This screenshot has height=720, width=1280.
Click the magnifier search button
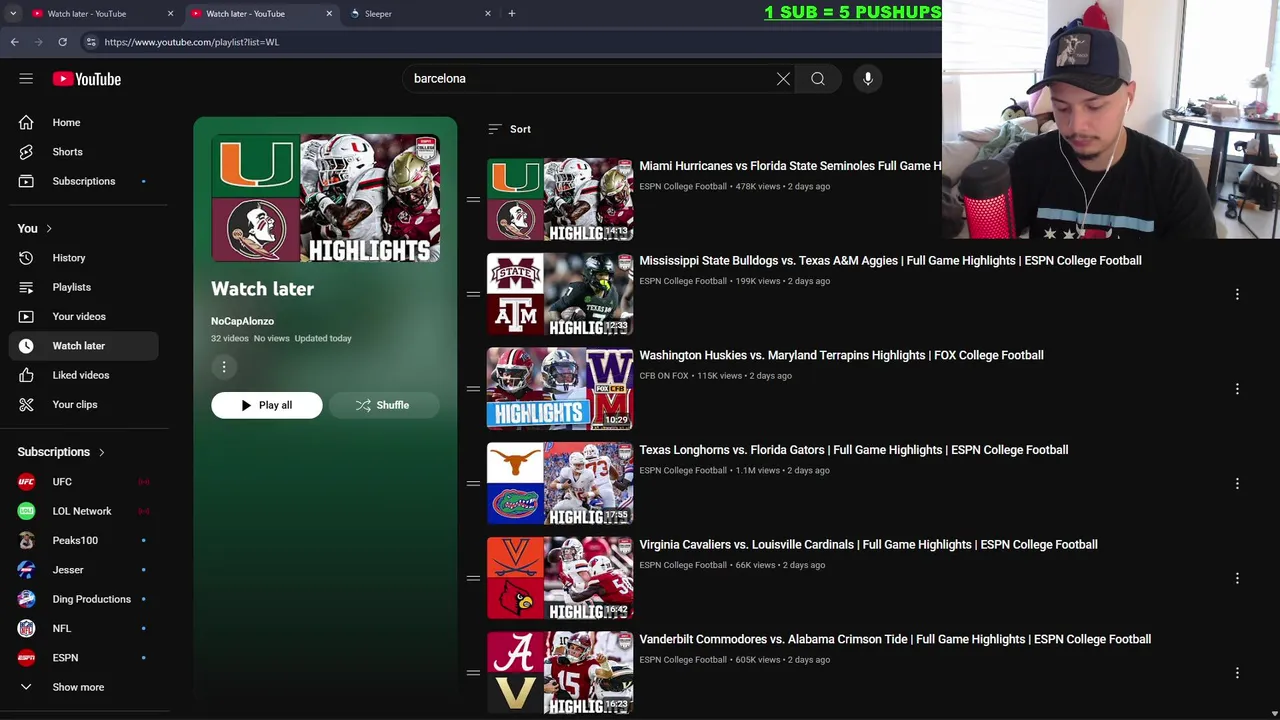click(818, 79)
